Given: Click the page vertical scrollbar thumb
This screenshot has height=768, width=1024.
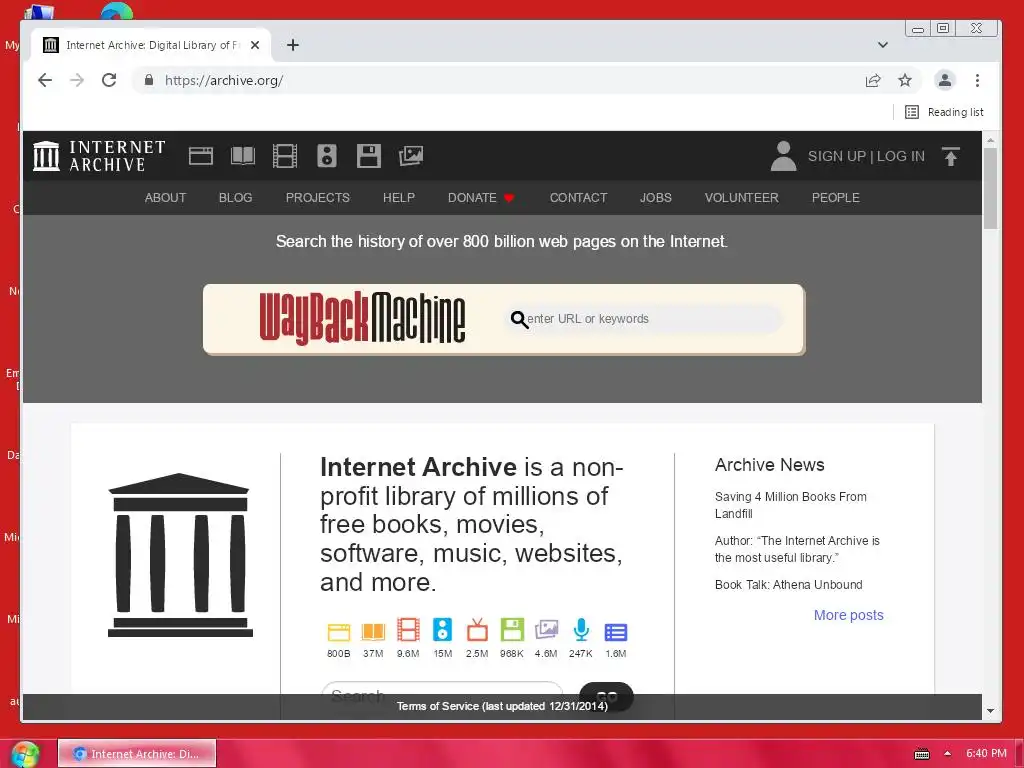Looking at the screenshot, I should [x=990, y=188].
